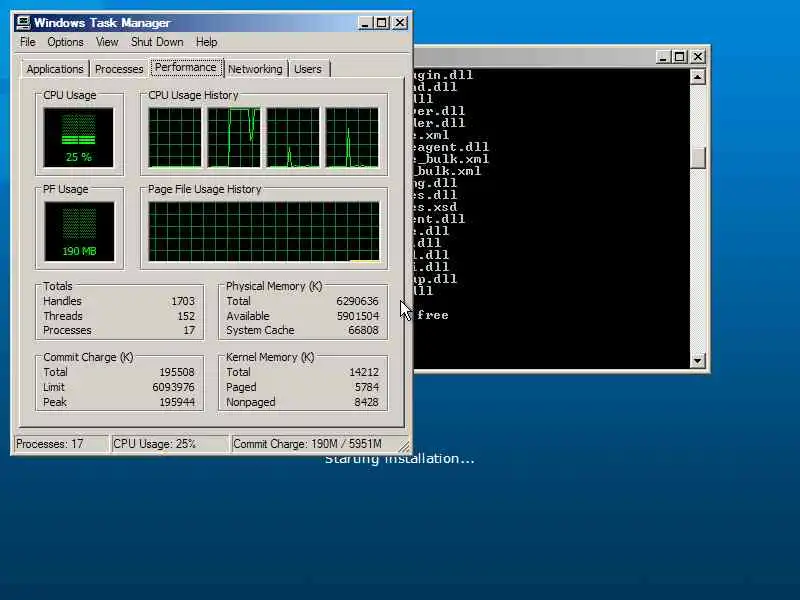
Task: Click the status bar Processes: 17 entry
Action: pyautogui.click(x=61, y=444)
